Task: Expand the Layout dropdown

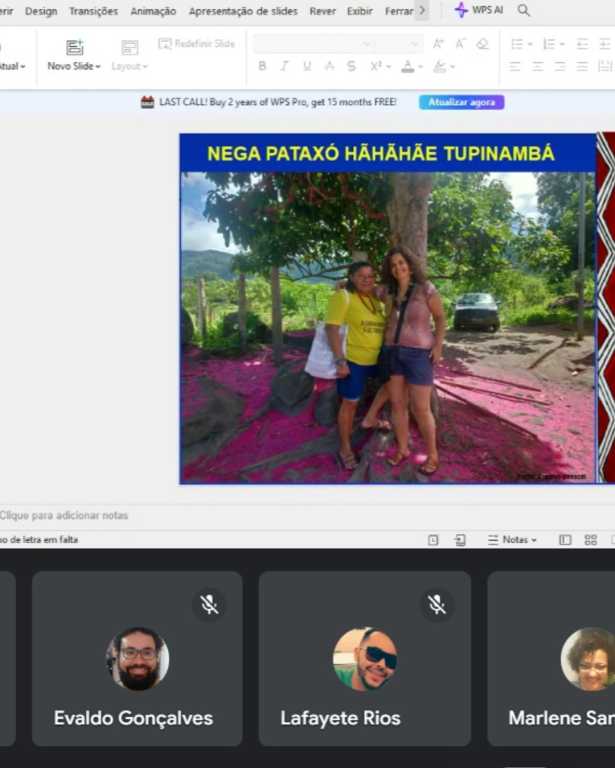Action: 129,66
